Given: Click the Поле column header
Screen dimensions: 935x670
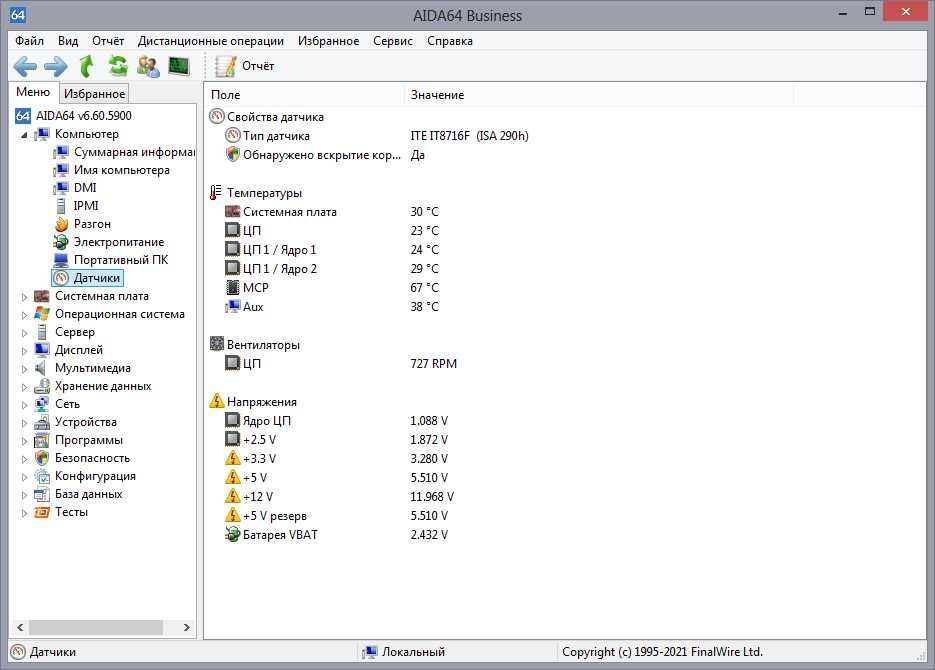Looking at the screenshot, I should coord(305,95).
